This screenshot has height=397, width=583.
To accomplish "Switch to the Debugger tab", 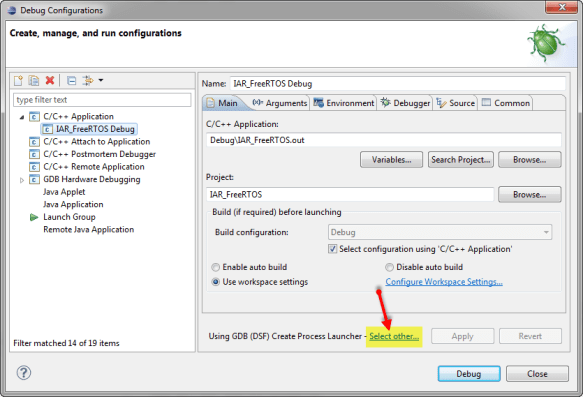I will click(x=405, y=103).
